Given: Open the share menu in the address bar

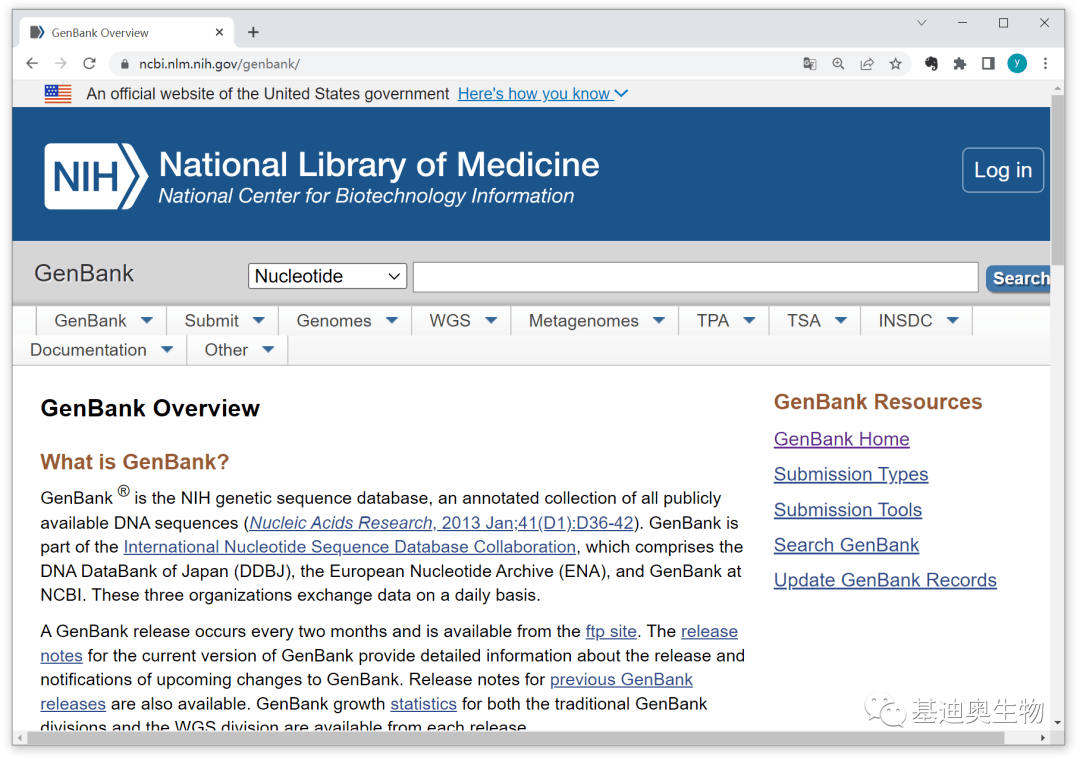Looking at the screenshot, I should click(x=867, y=63).
